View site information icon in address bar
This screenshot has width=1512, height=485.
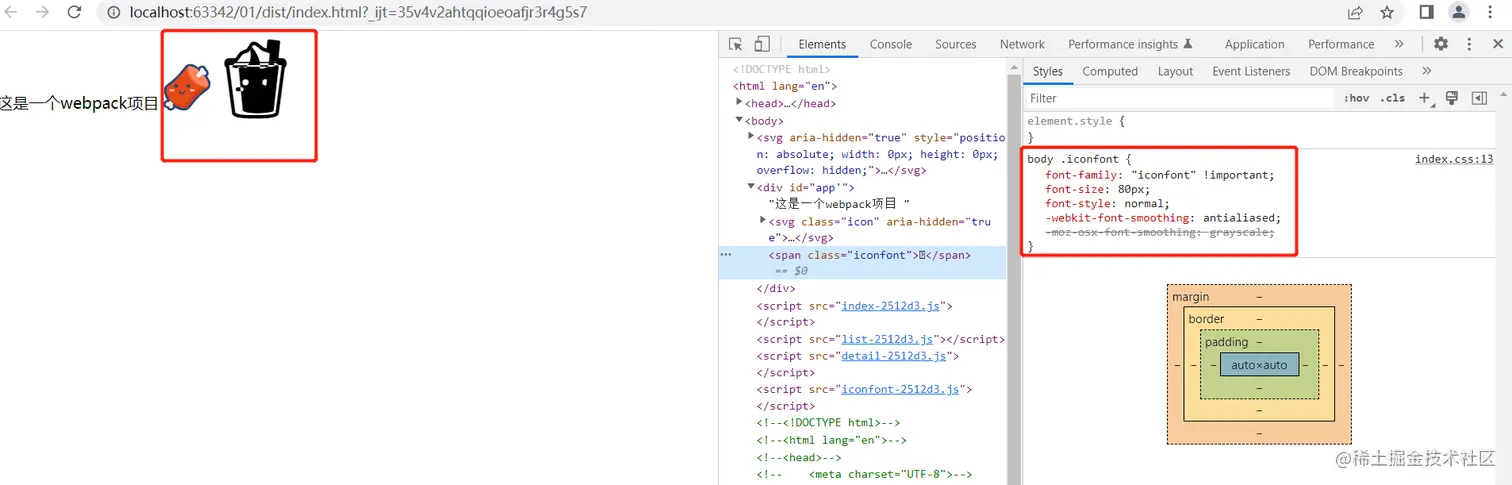113,13
